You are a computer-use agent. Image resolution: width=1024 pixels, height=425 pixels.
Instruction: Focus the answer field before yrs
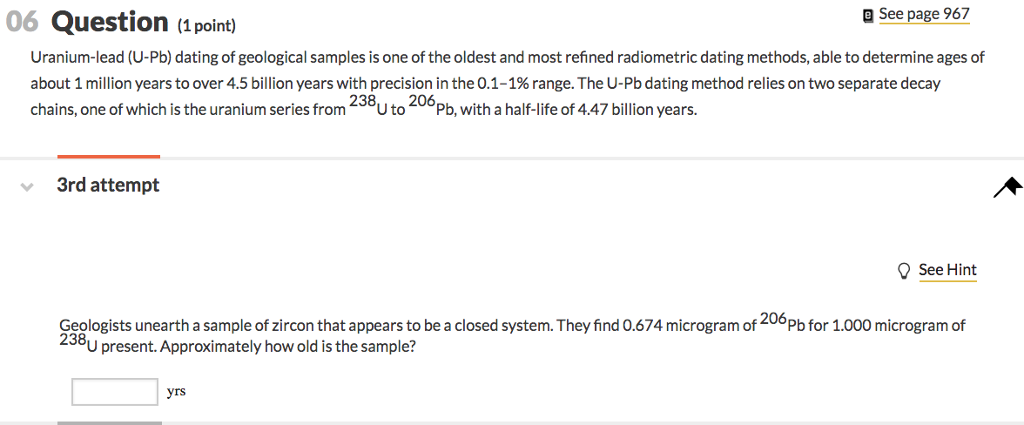coord(115,392)
